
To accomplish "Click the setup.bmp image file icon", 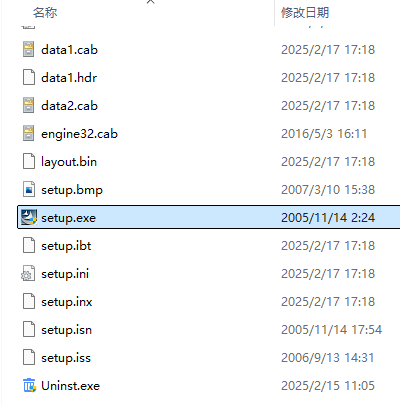I will [29, 190].
